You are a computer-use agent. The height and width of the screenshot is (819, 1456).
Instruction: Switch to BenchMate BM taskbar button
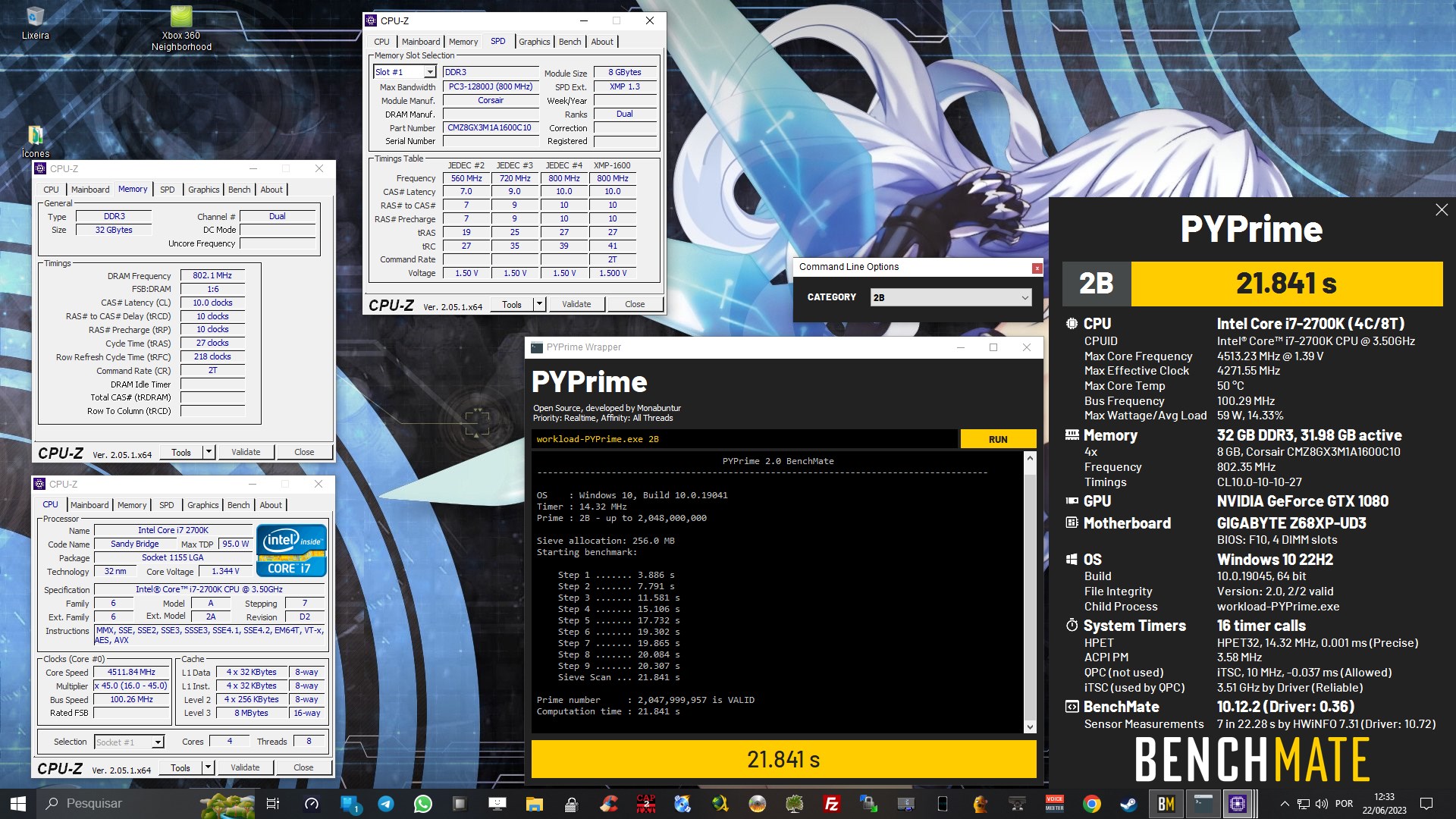pyautogui.click(x=1166, y=803)
